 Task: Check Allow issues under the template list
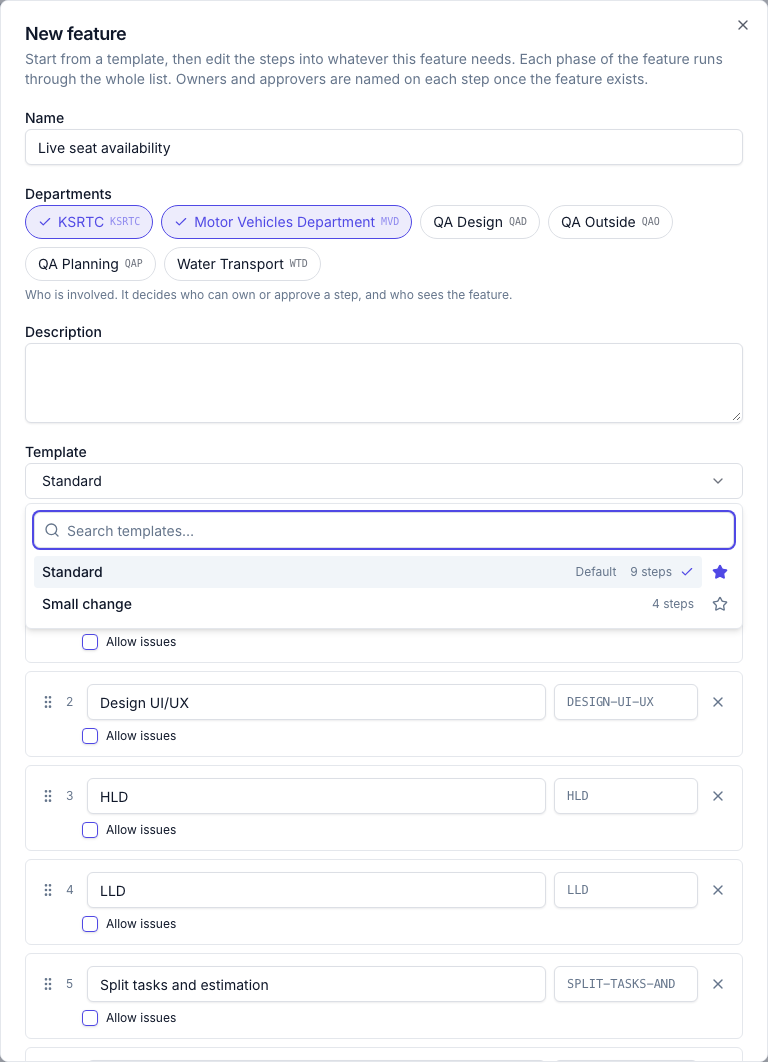pos(90,642)
